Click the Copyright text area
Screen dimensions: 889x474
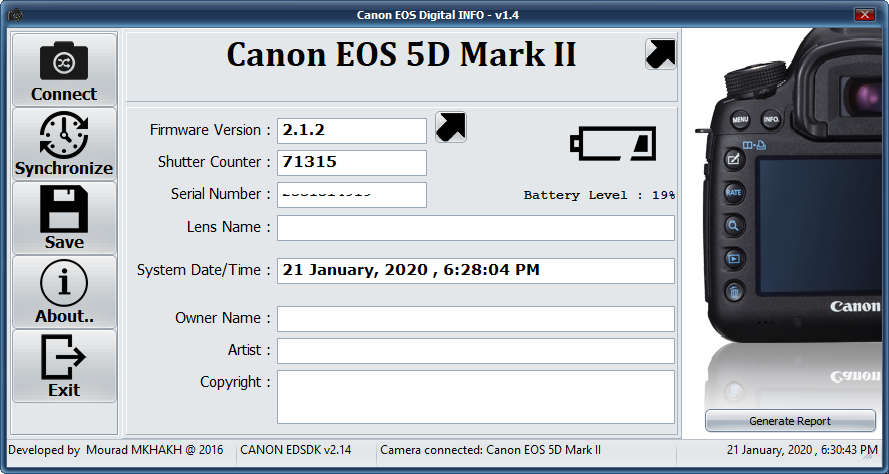pos(476,397)
